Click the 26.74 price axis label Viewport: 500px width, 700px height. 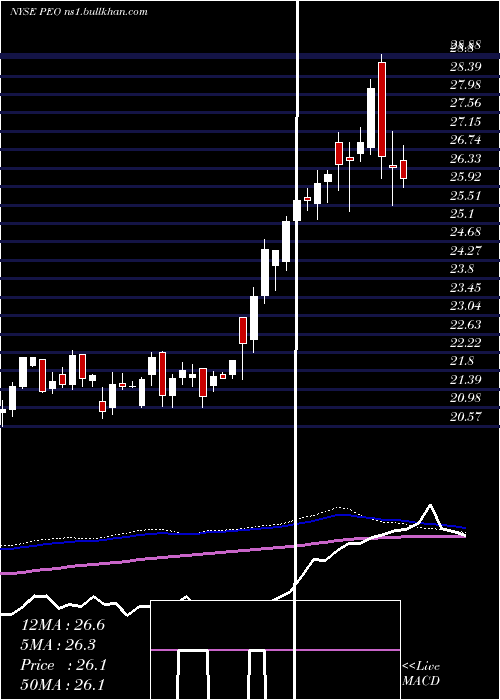click(466, 140)
